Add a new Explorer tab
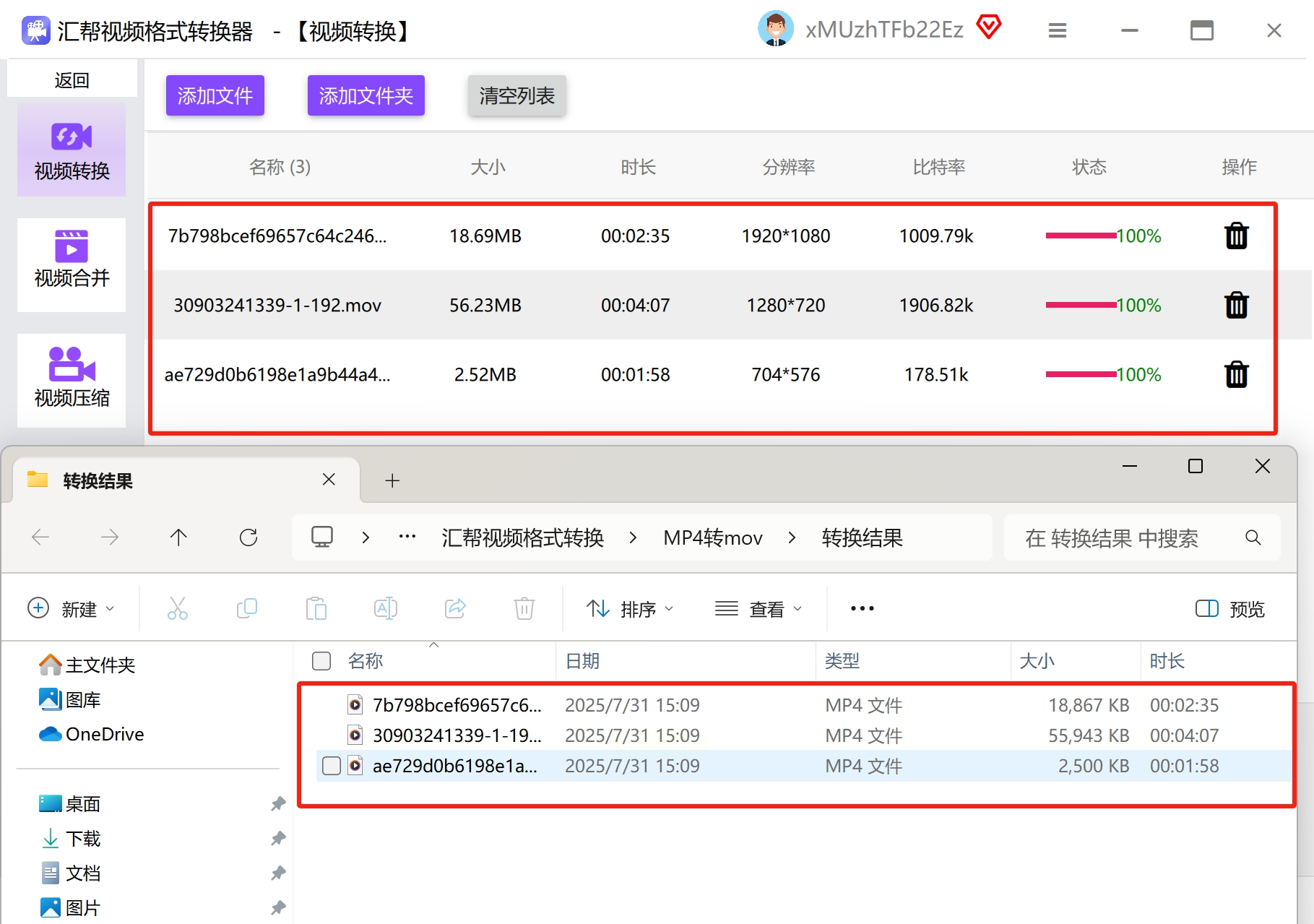Screen dimensions: 1314x924 [392, 480]
